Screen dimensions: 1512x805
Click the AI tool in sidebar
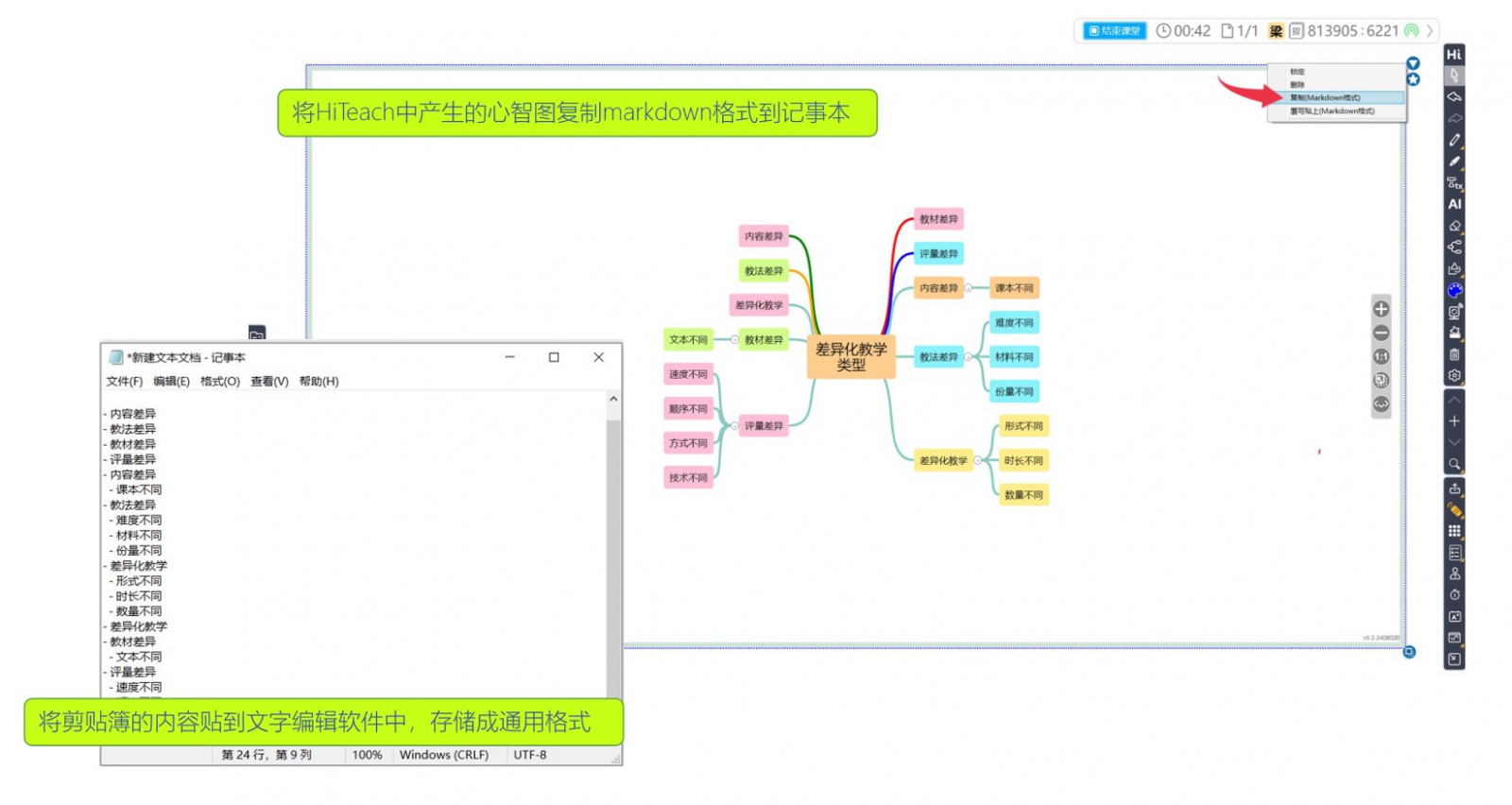pyautogui.click(x=1454, y=204)
